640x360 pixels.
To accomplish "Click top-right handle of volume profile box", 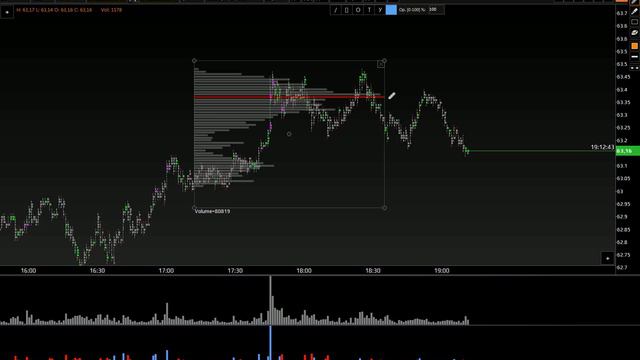I will (x=384, y=61).
